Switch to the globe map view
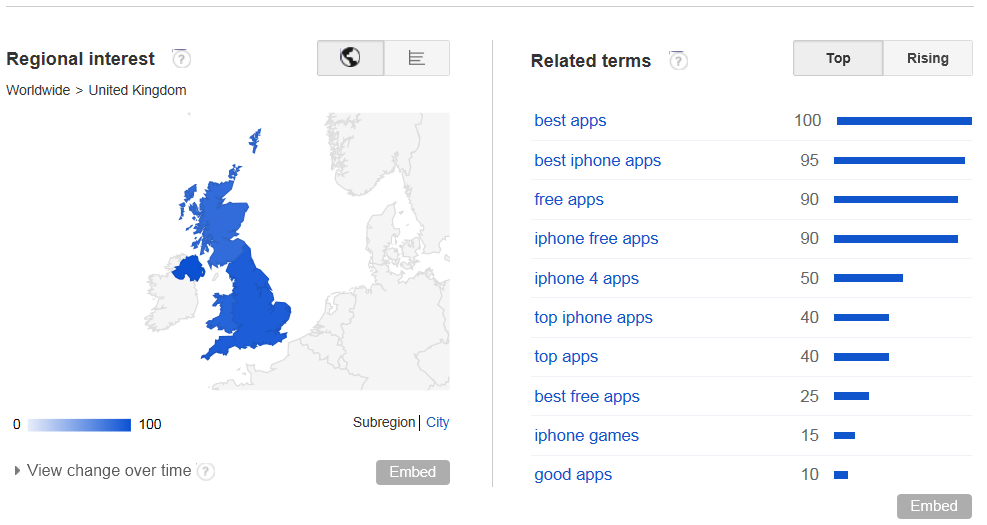 351,58
